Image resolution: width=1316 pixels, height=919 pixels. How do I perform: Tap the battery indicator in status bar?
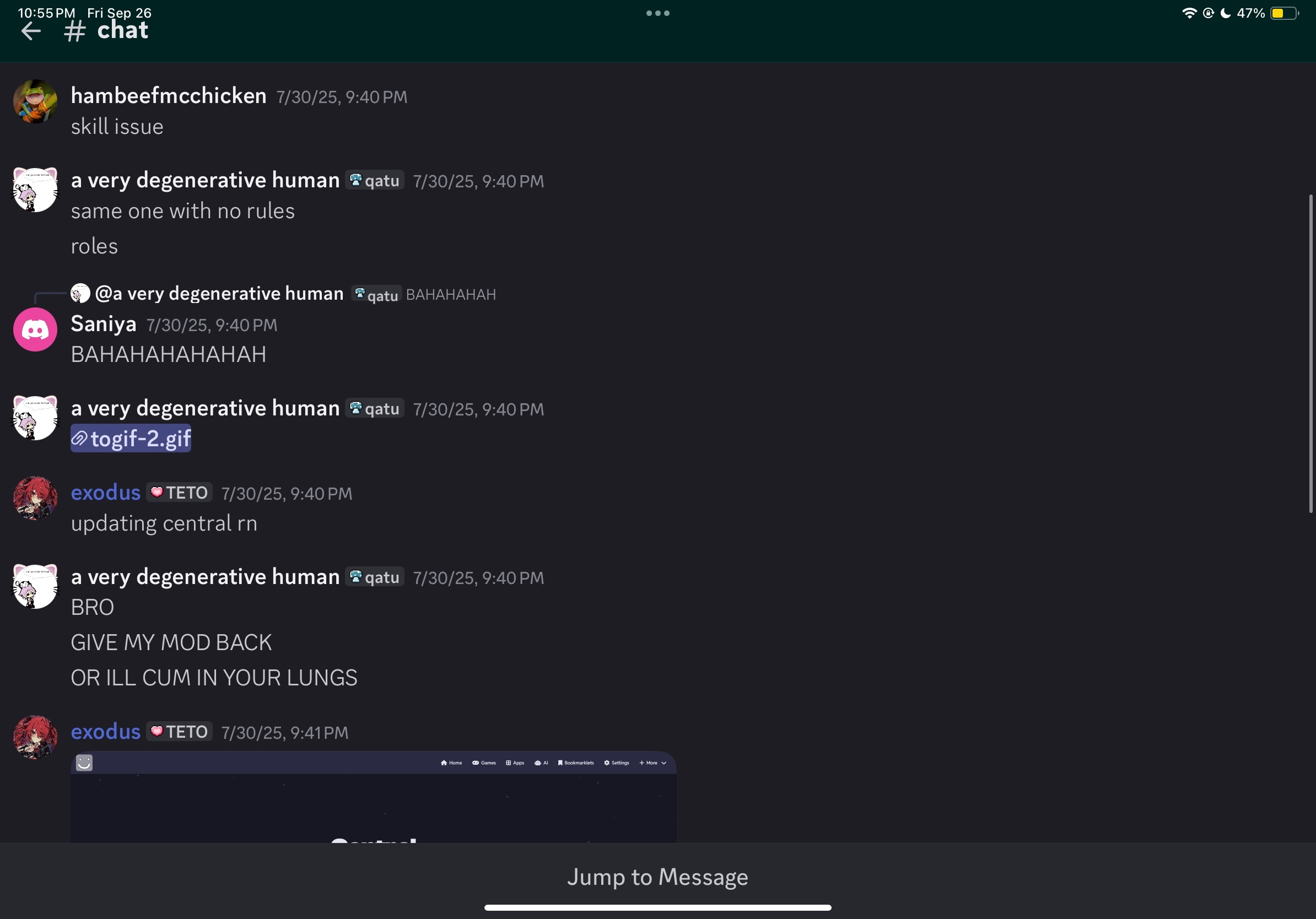click(x=1283, y=13)
